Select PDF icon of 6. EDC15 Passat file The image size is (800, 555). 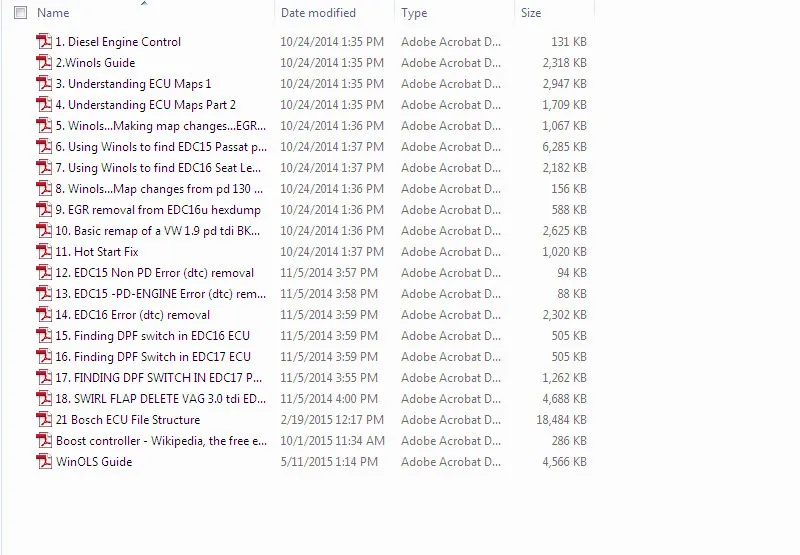tap(44, 147)
